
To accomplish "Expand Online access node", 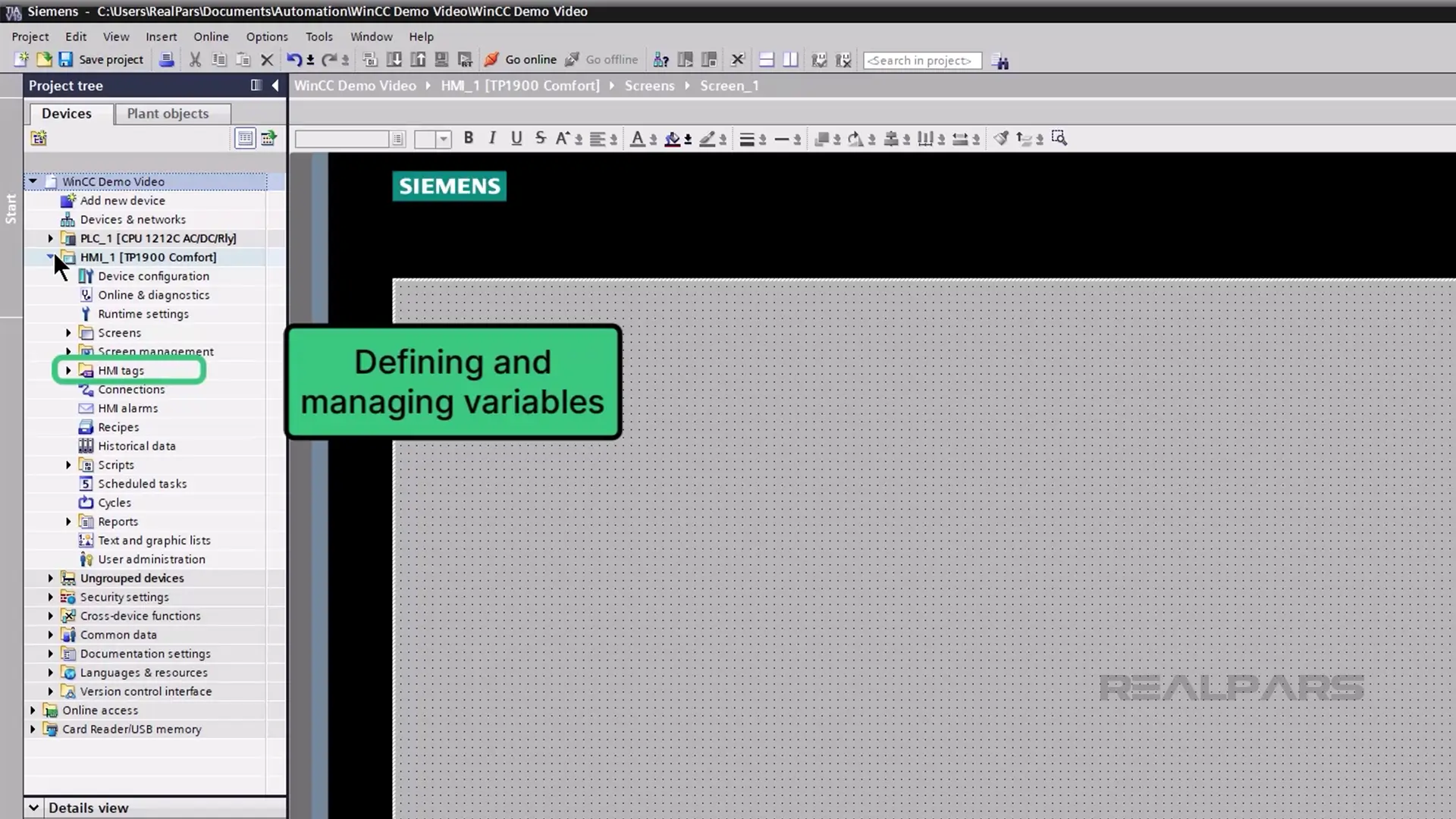I will point(33,711).
